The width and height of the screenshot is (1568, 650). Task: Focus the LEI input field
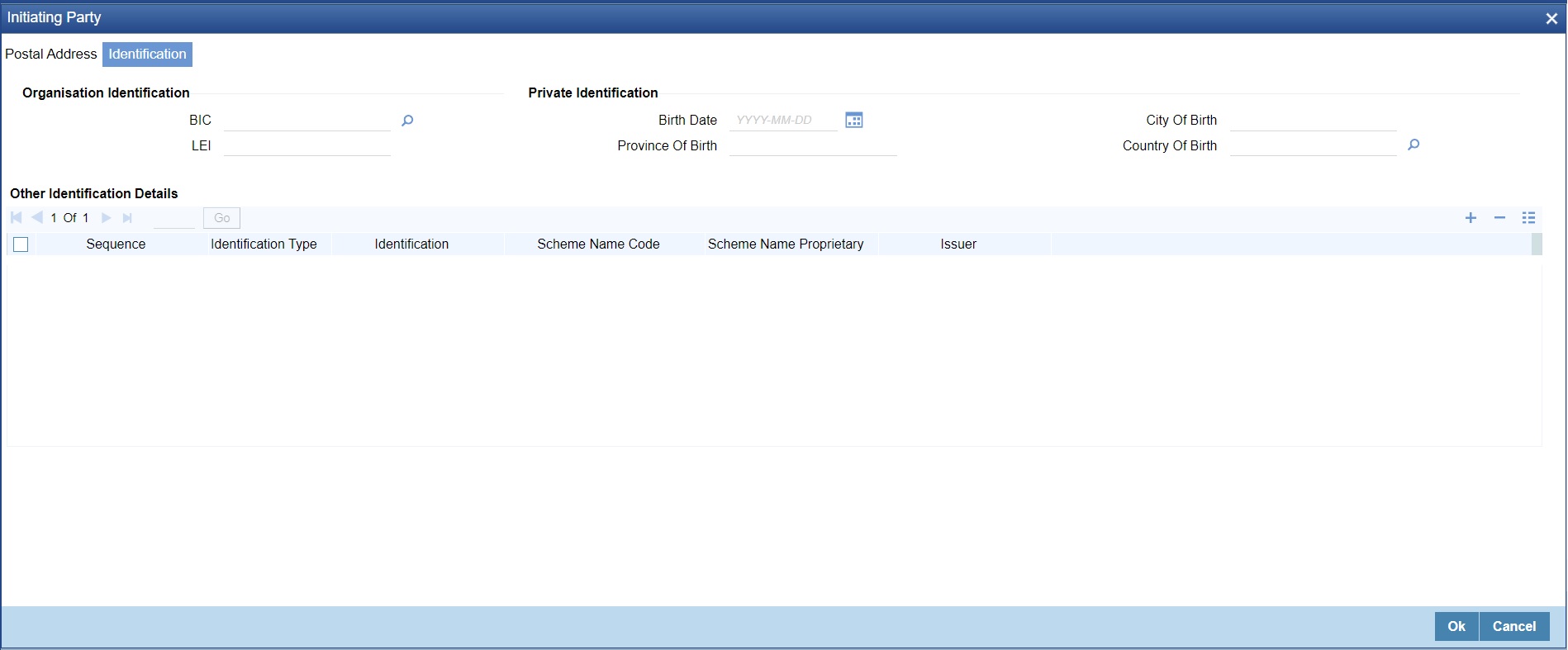point(307,145)
